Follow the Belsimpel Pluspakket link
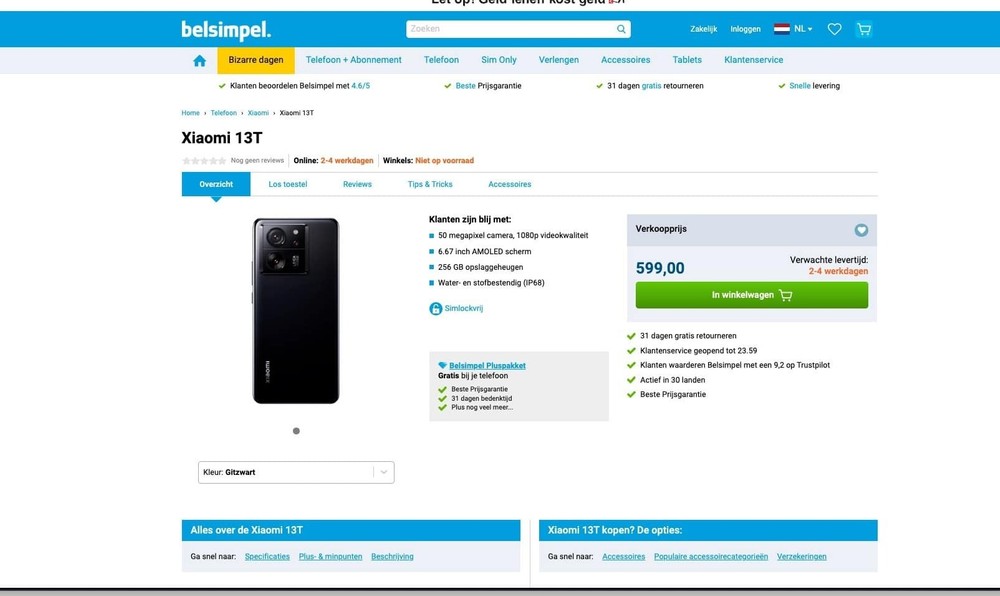The width and height of the screenshot is (1000, 596). [487, 366]
